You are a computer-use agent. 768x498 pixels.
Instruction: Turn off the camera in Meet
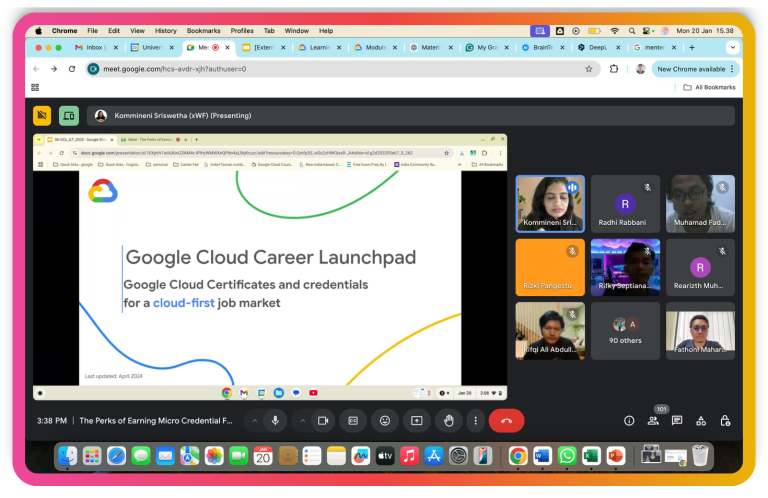(x=323, y=421)
